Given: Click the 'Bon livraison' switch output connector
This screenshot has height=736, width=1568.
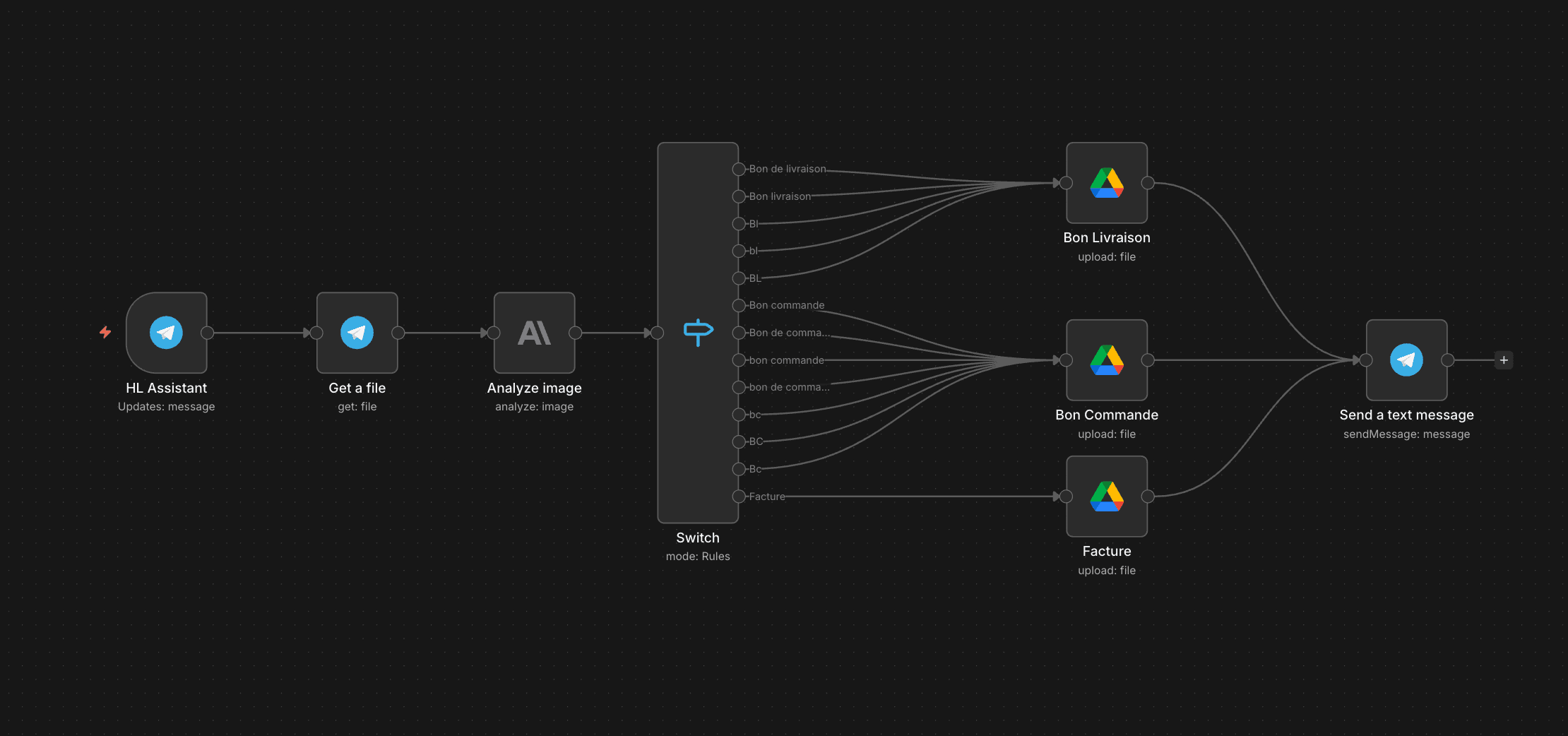Looking at the screenshot, I should 739,196.
